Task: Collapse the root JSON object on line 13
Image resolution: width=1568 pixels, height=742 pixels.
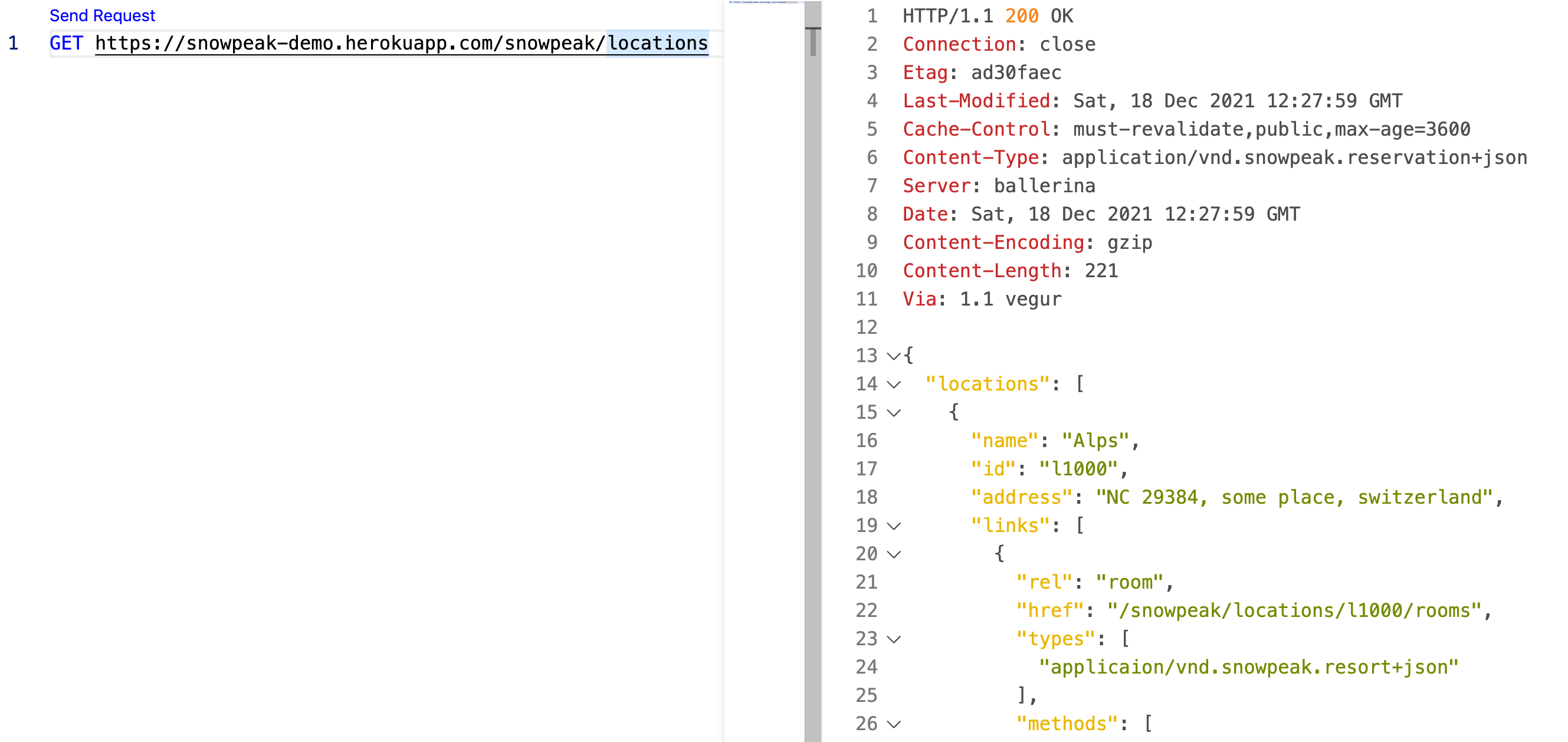Action: click(x=893, y=356)
